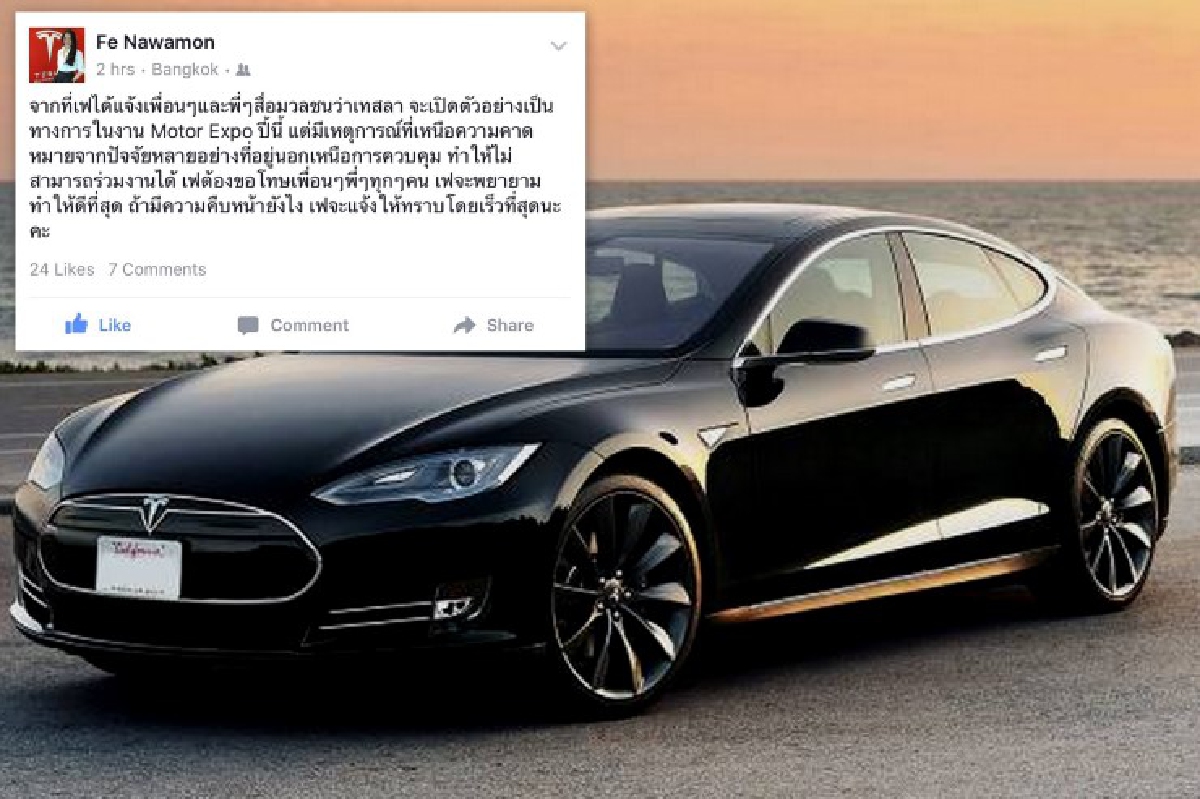Viewport: 1200px width, 799px height.
Task: Click the Like text label
Action: click(115, 325)
